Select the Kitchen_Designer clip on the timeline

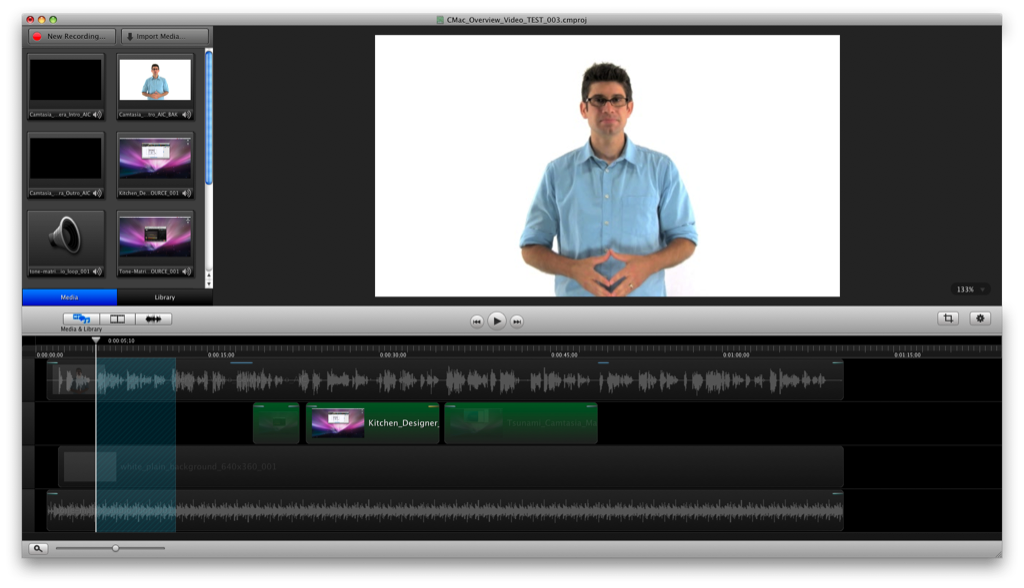[371, 422]
